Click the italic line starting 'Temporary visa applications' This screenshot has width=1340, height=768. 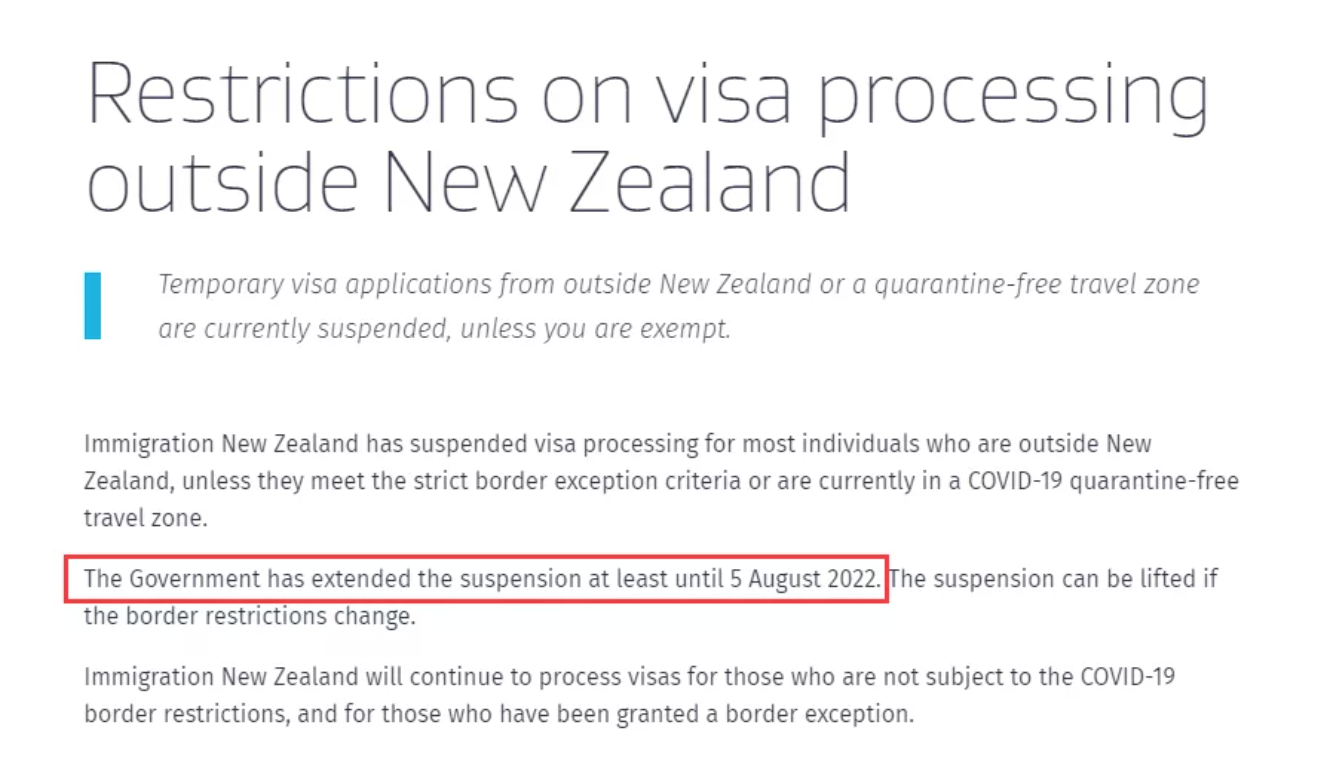click(x=678, y=284)
